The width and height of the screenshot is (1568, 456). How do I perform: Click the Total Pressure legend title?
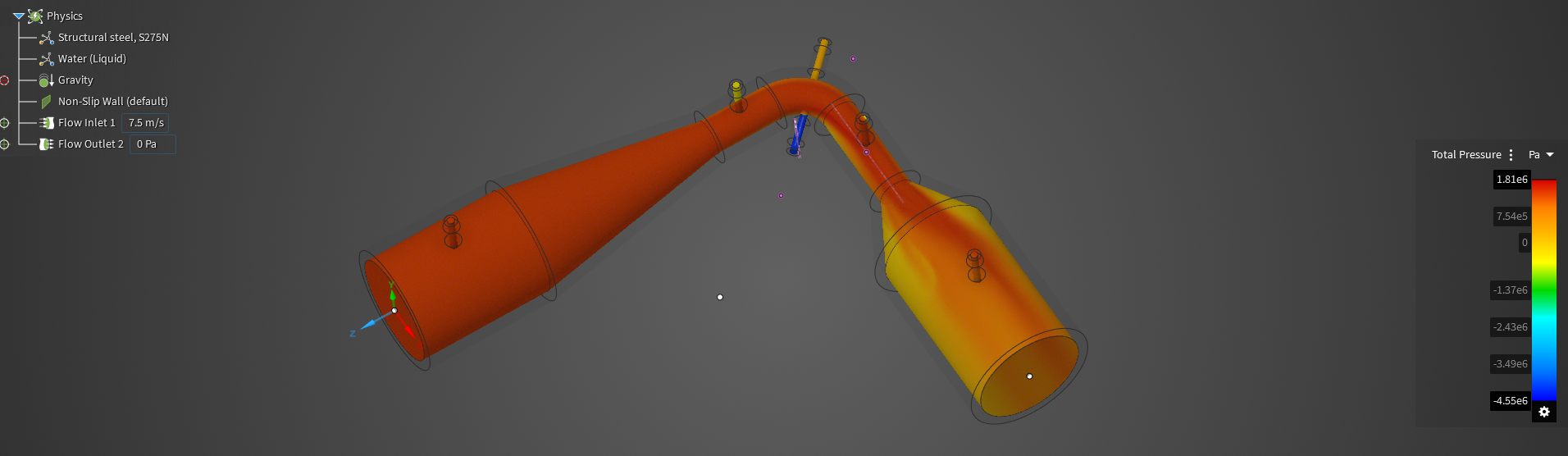[1466, 155]
